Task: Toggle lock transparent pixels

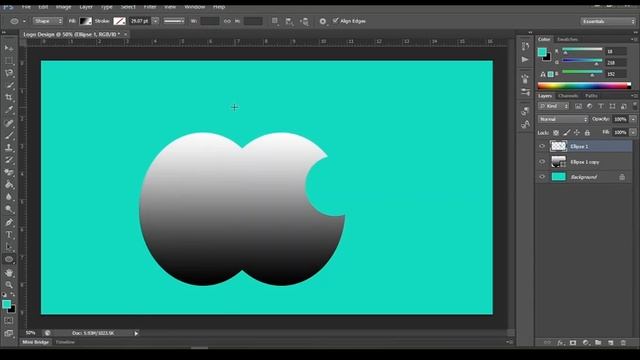Action: (x=556, y=133)
